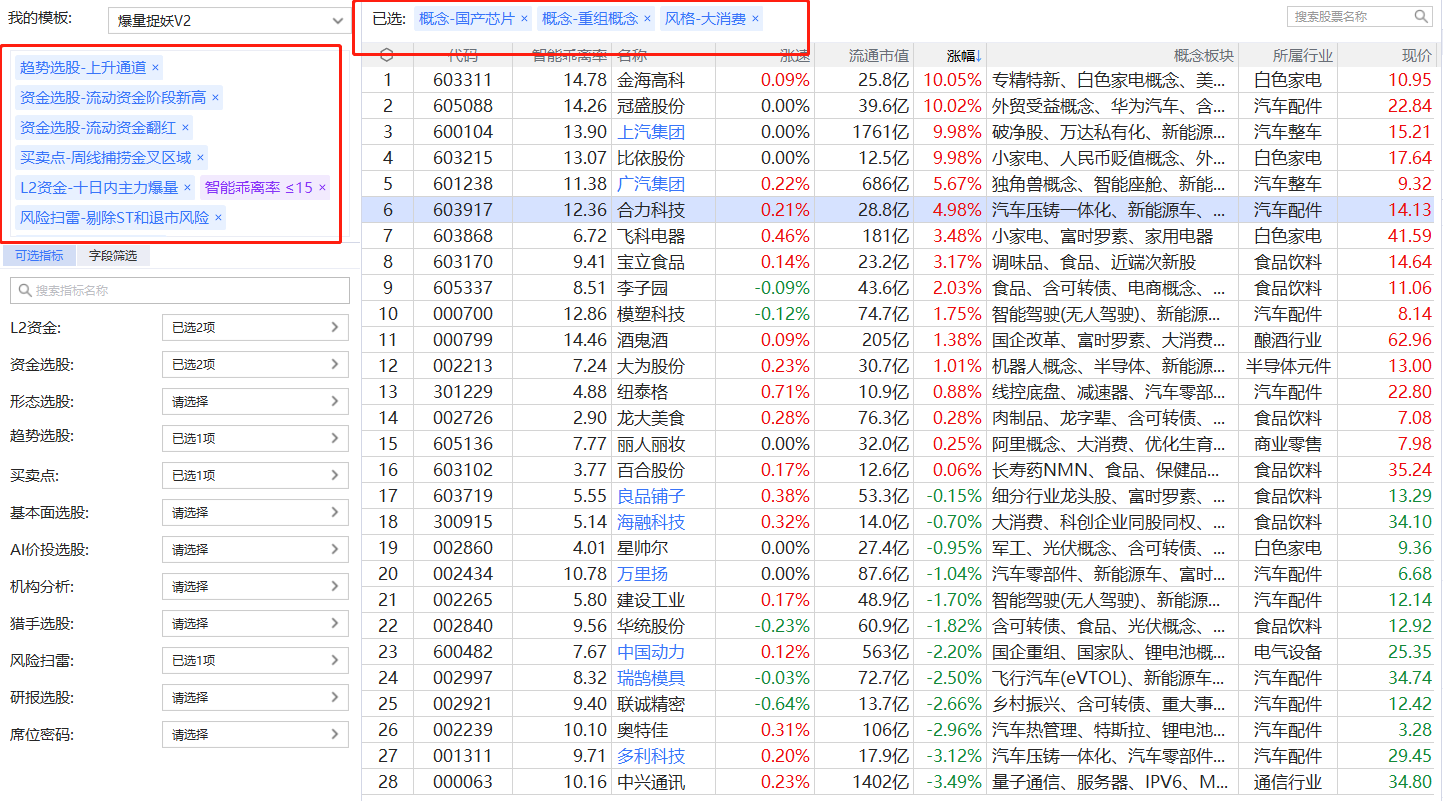Expand the 形态选股 indicator selector
The image size is (1443, 801).
coord(255,401)
